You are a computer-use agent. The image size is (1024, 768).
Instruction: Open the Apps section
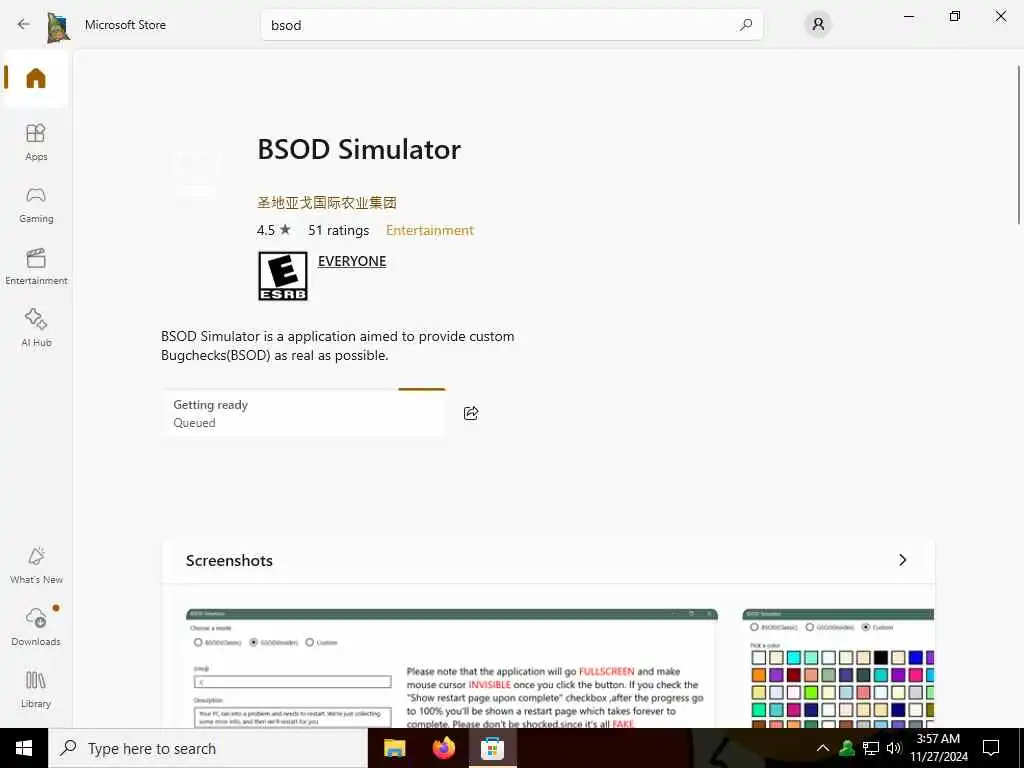pyautogui.click(x=36, y=142)
